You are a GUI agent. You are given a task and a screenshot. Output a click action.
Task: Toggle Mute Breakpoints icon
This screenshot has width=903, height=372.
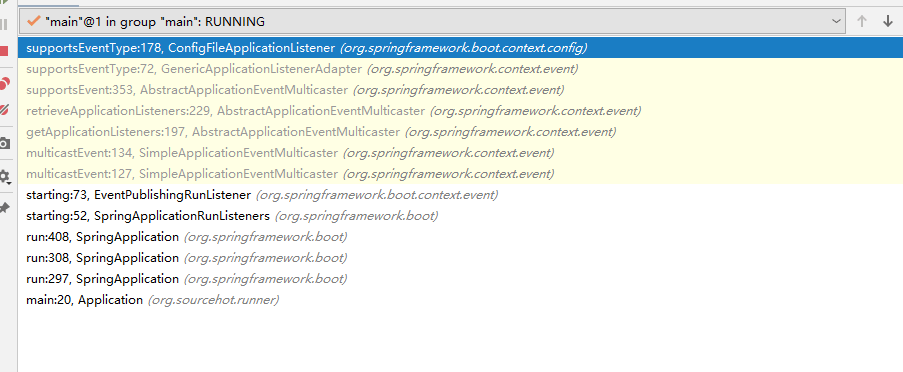tap(5, 109)
